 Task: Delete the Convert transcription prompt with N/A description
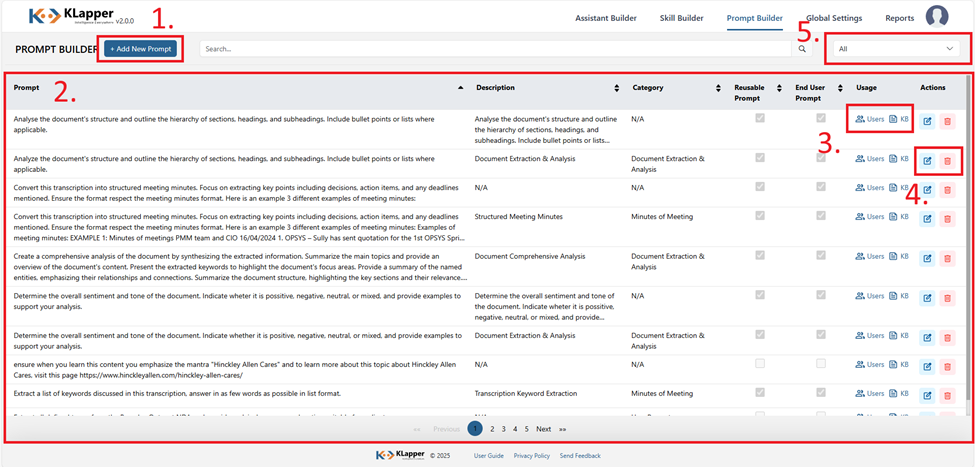pyautogui.click(x=948, y=190)
